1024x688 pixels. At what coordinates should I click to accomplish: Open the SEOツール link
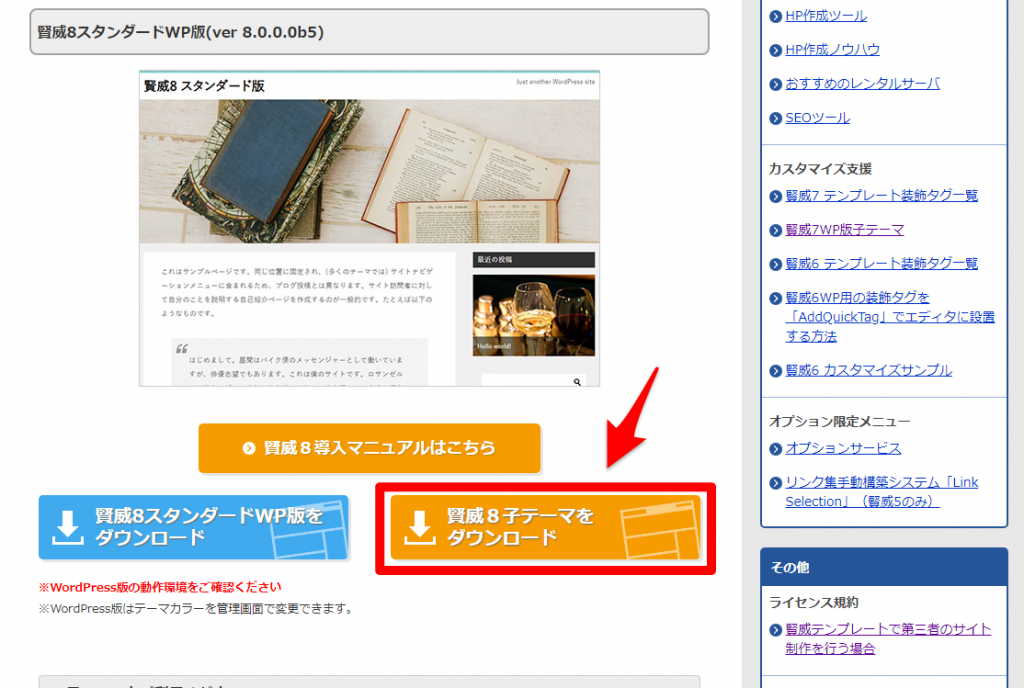pyautogui.click(x=818, y=117)
